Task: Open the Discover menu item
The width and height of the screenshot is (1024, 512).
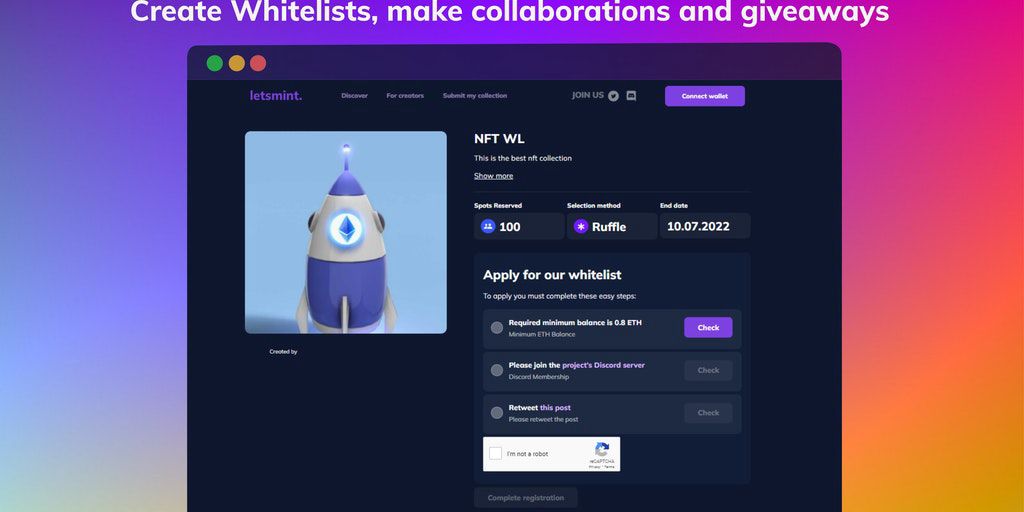Action: 355,96
